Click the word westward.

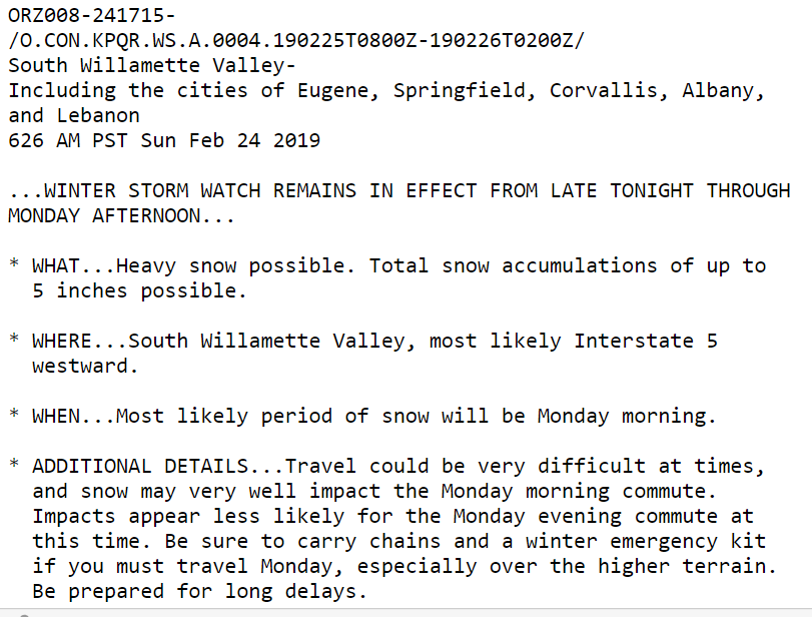pos(85,366)
